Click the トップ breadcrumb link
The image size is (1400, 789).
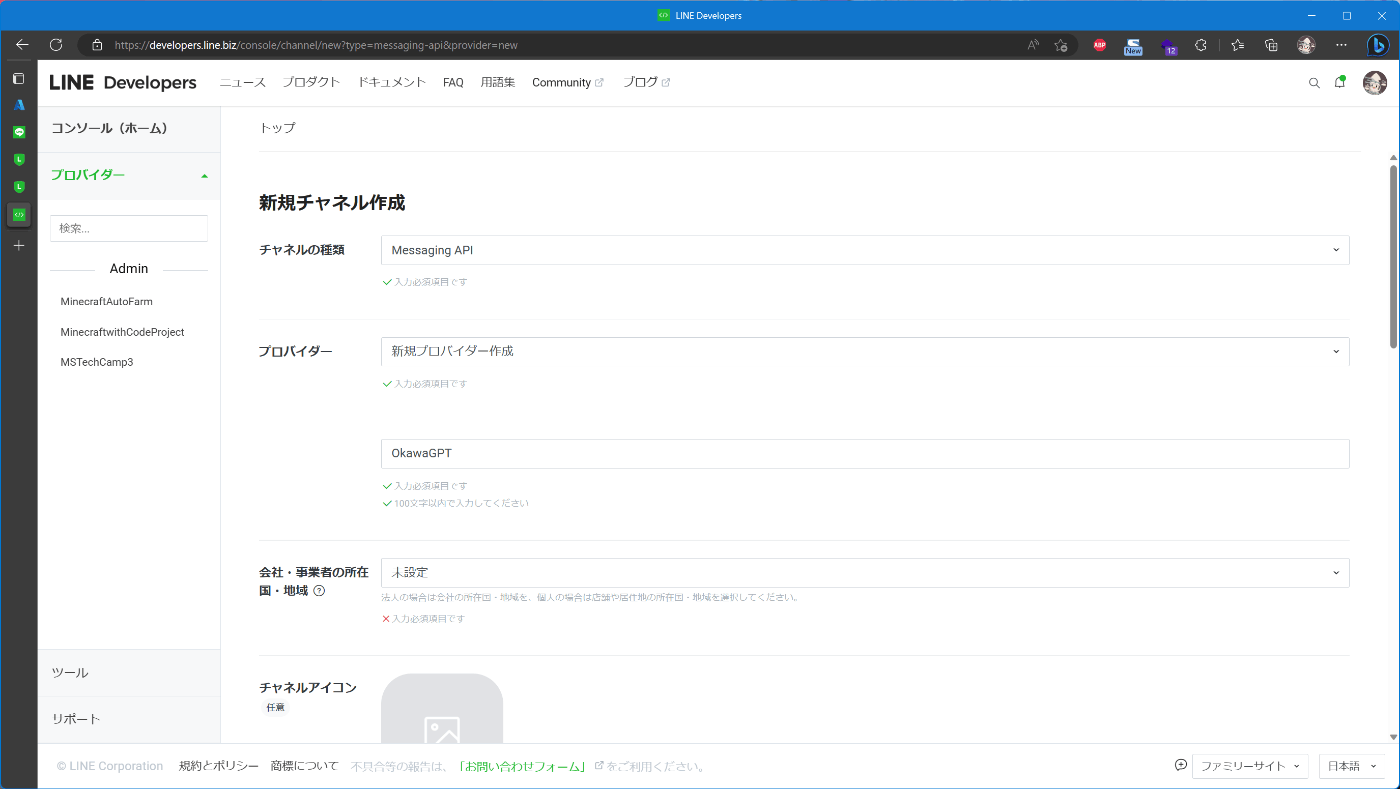pyautogui.click(x=277, y=128)
